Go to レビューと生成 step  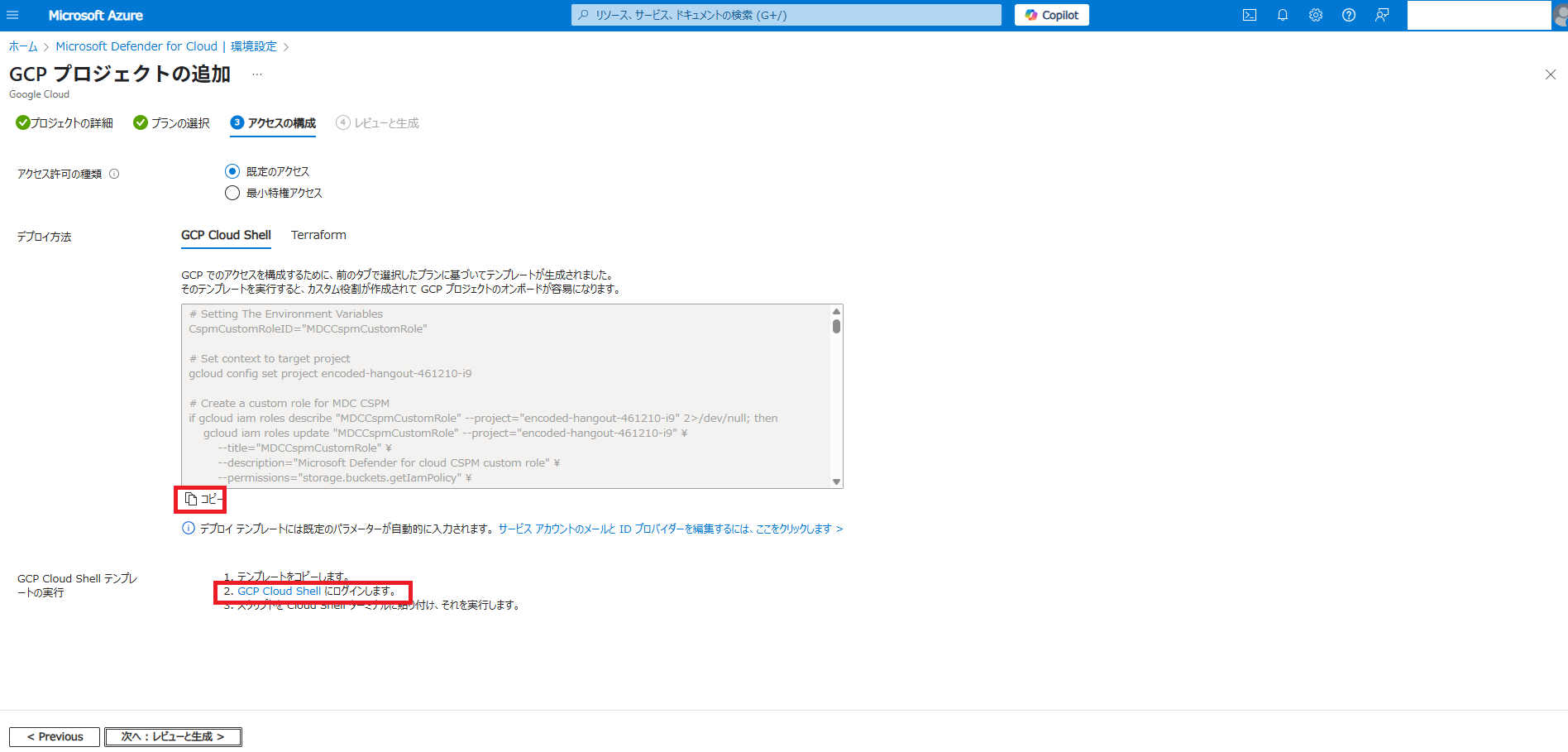(377, 122)
